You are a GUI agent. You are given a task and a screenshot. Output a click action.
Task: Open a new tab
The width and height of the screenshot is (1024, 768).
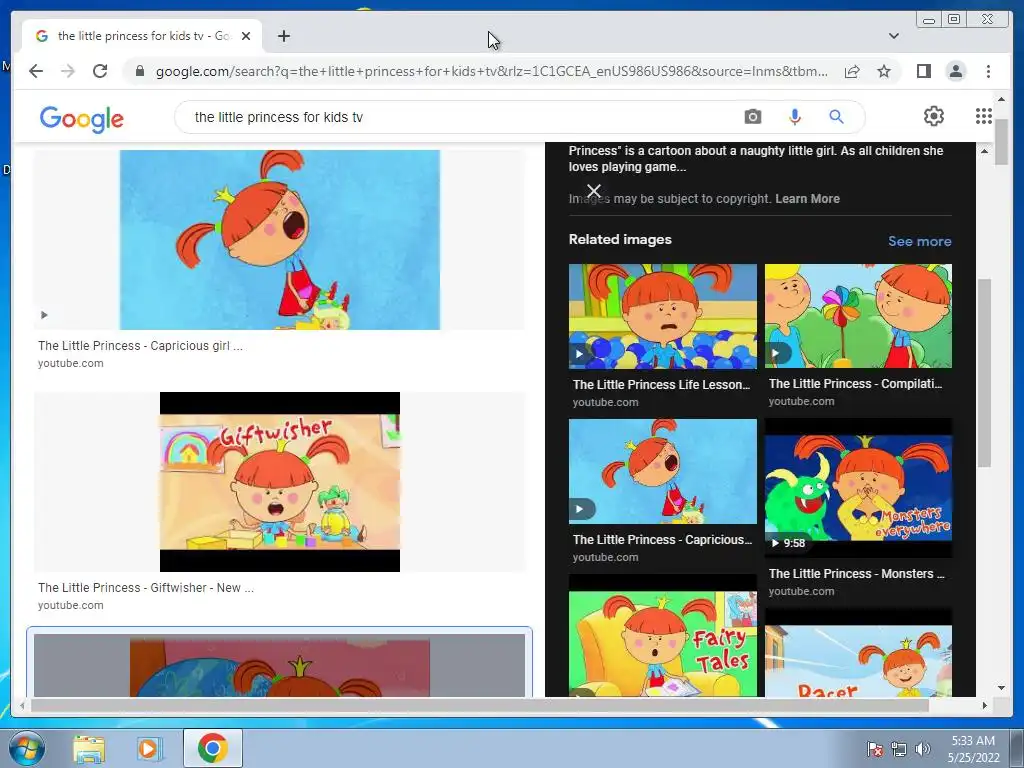click(283, 36)
